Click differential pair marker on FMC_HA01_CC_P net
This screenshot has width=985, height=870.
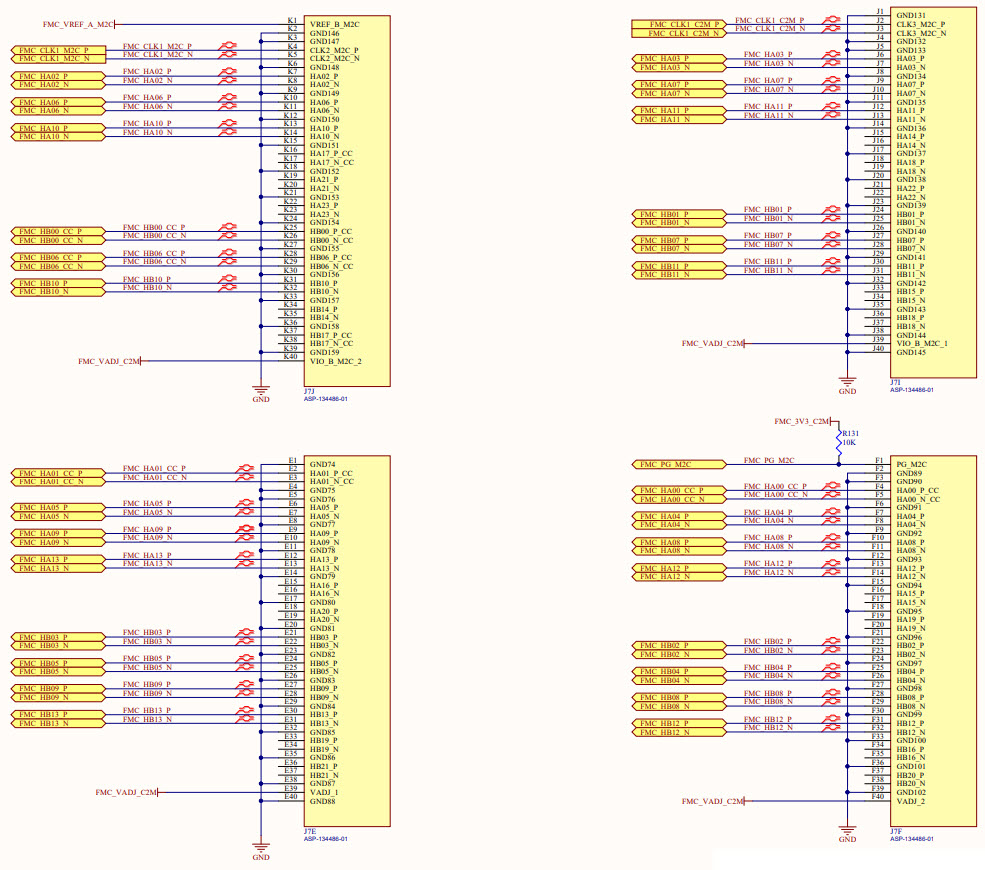click(x=244, y=468)
